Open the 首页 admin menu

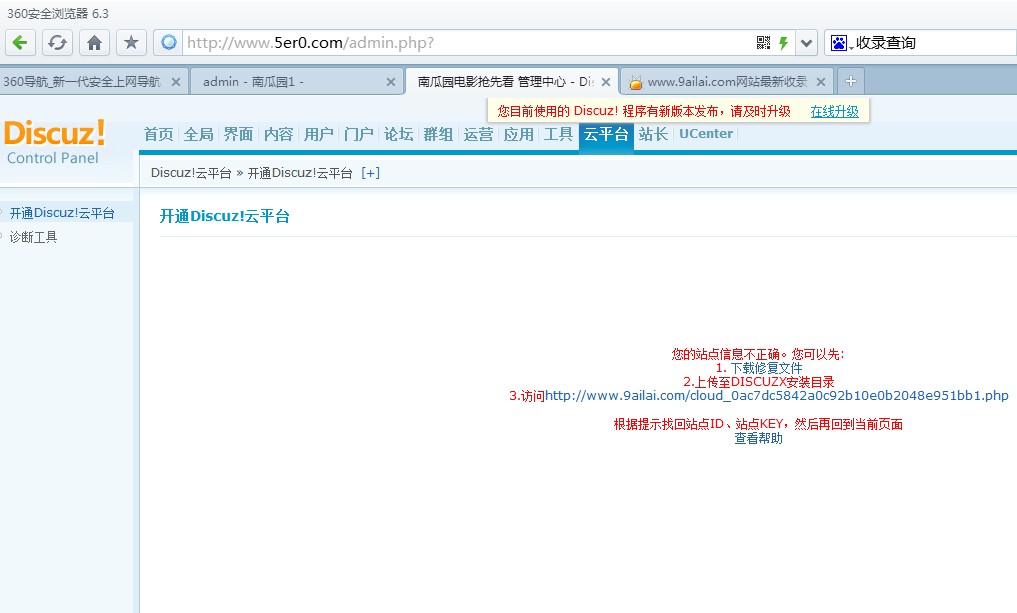pos(159,134)
